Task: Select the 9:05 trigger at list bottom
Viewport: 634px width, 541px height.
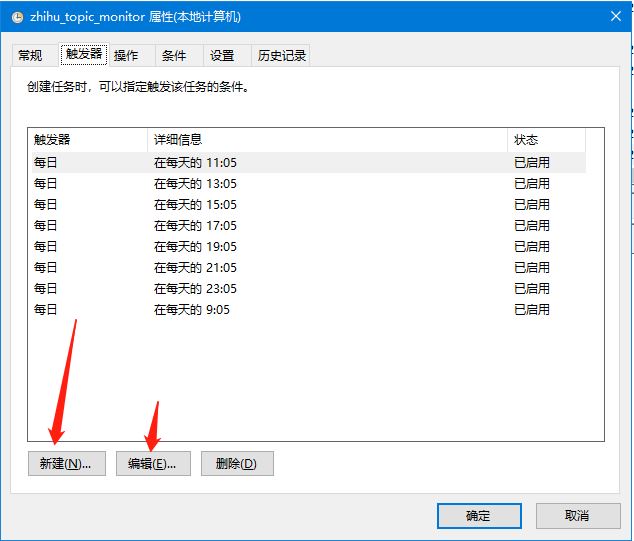Action: [309, 310]
